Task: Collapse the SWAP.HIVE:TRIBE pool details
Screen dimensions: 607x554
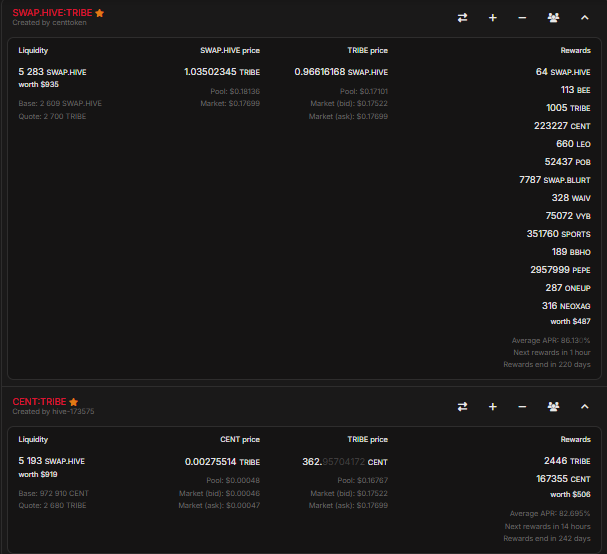Action: 584,18
